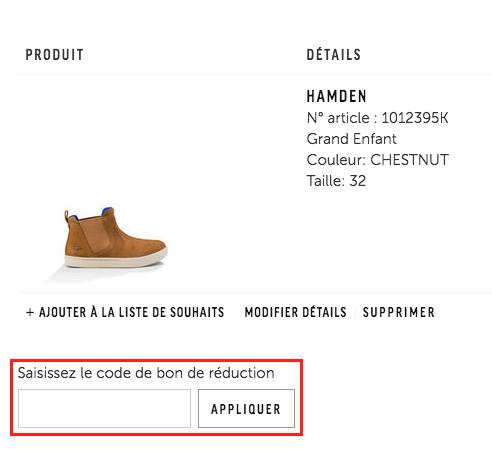Click the heel pull tab of the boot
Screen dimensions: 492x461
click(67, 214)
